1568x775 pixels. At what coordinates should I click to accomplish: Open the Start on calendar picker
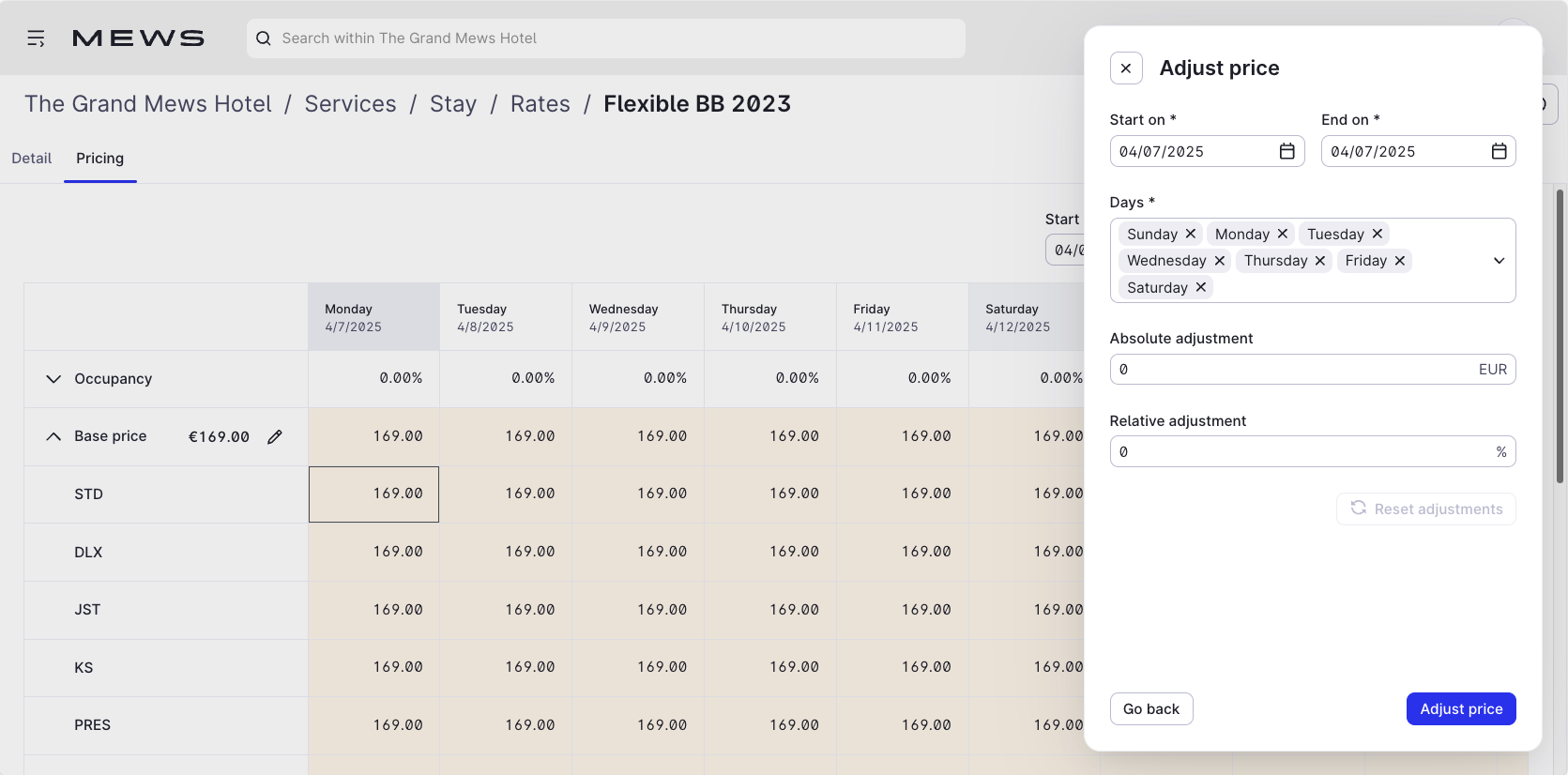click(1287, 151)
